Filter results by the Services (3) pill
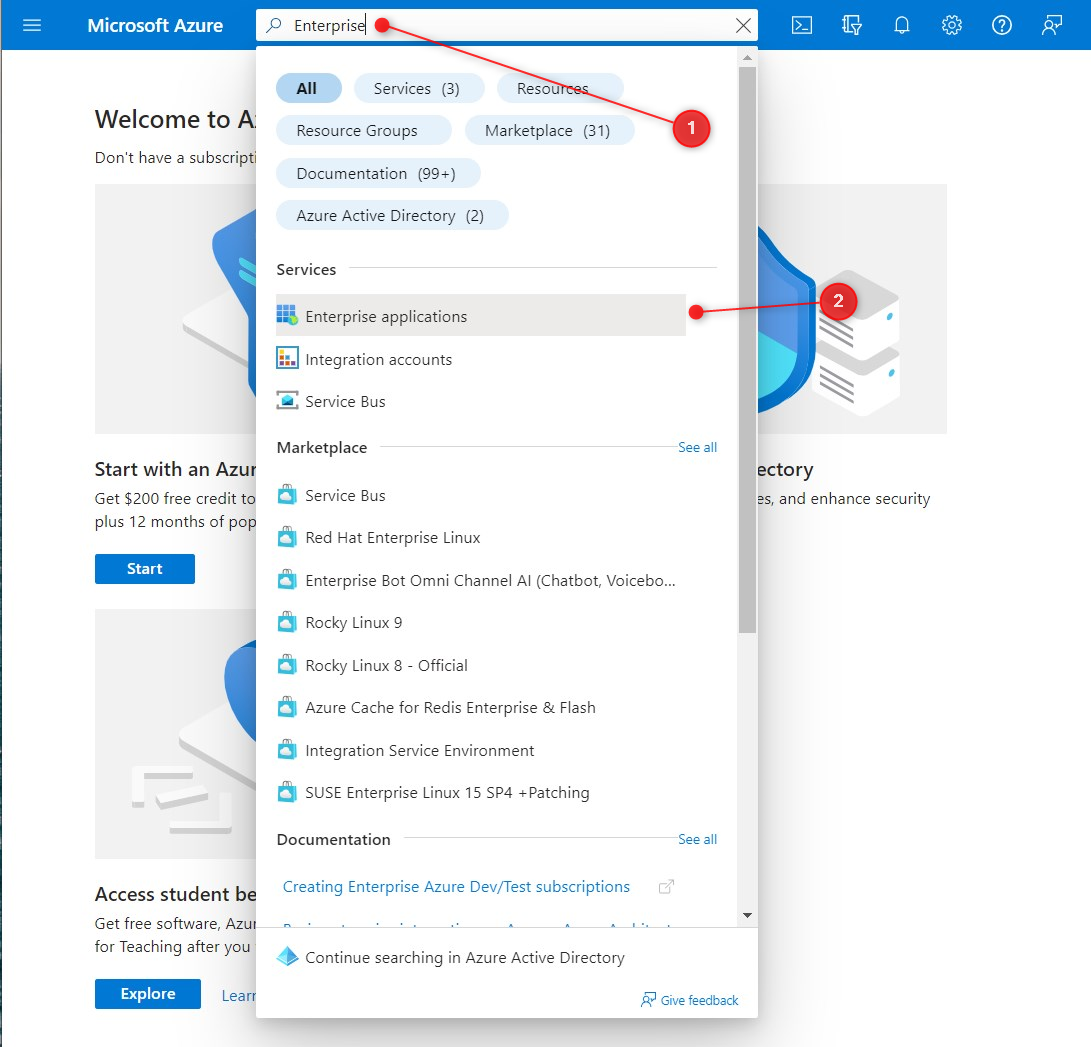 click(417, 88)
